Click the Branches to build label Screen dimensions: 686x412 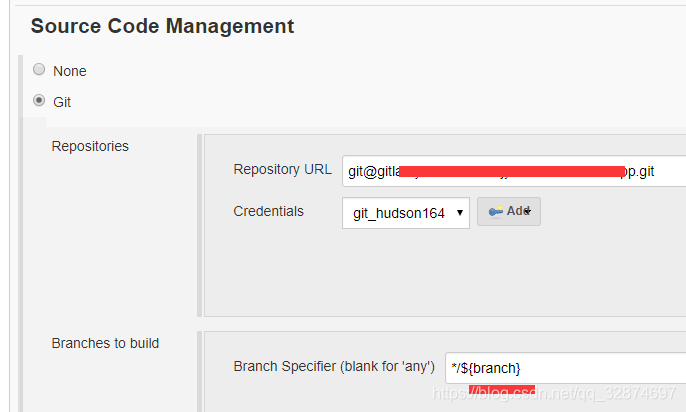pyautogui.click(x=105, y=343)
